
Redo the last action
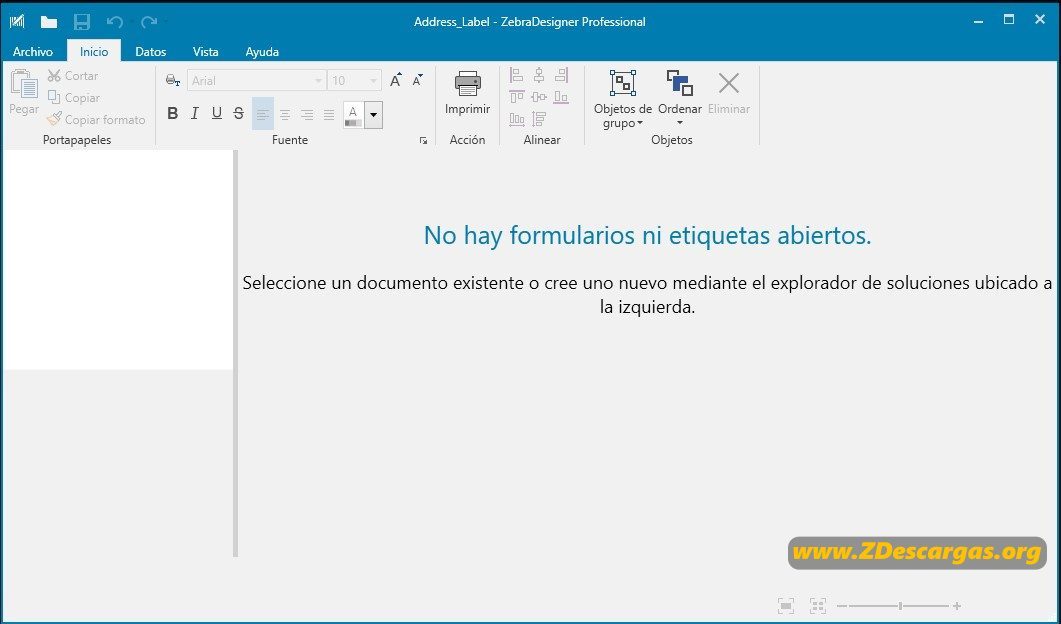point(149,22)
